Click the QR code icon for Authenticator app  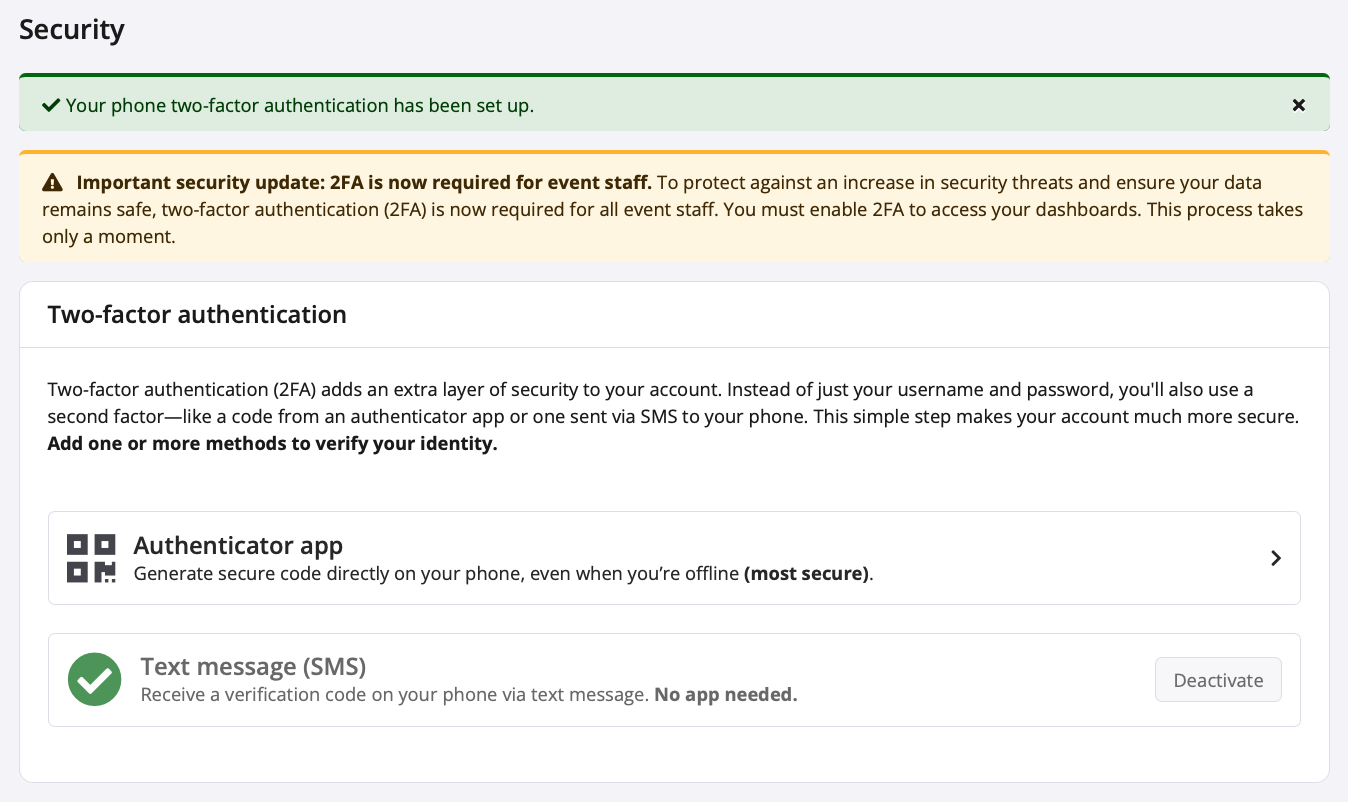[91, 558]
